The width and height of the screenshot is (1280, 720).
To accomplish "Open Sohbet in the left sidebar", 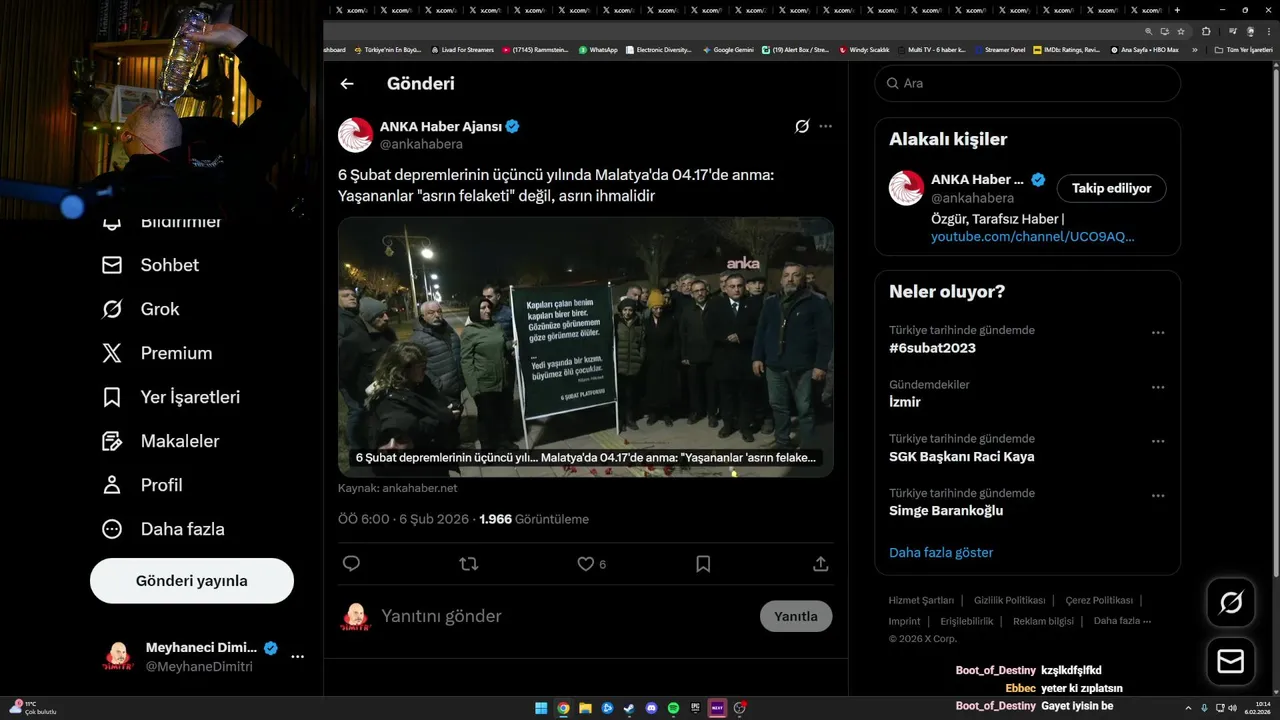I will [151, 265].
